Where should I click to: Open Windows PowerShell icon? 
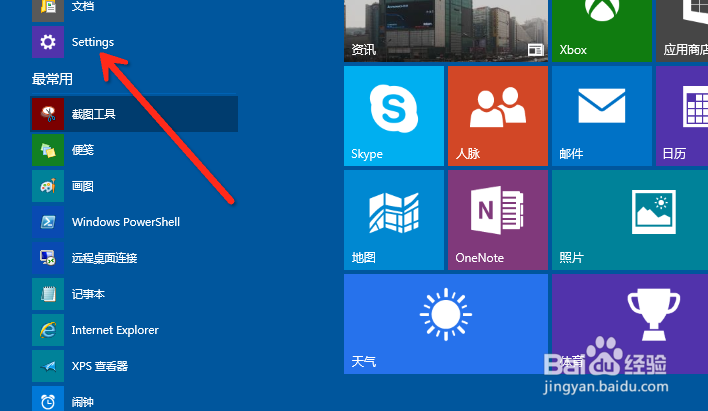click(x=48, y=222)
